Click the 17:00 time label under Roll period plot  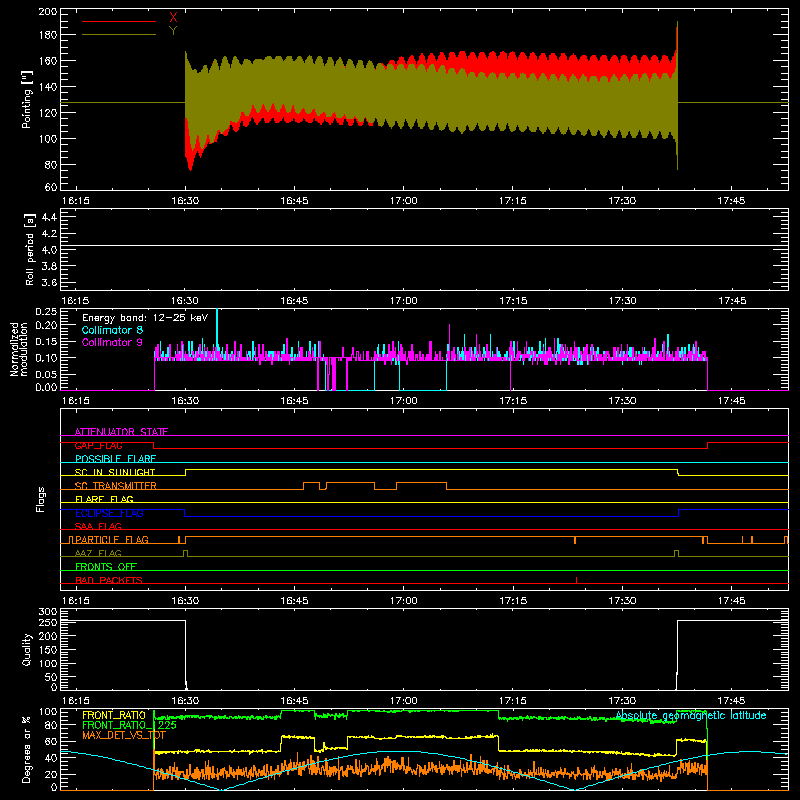tap(404, 301)
